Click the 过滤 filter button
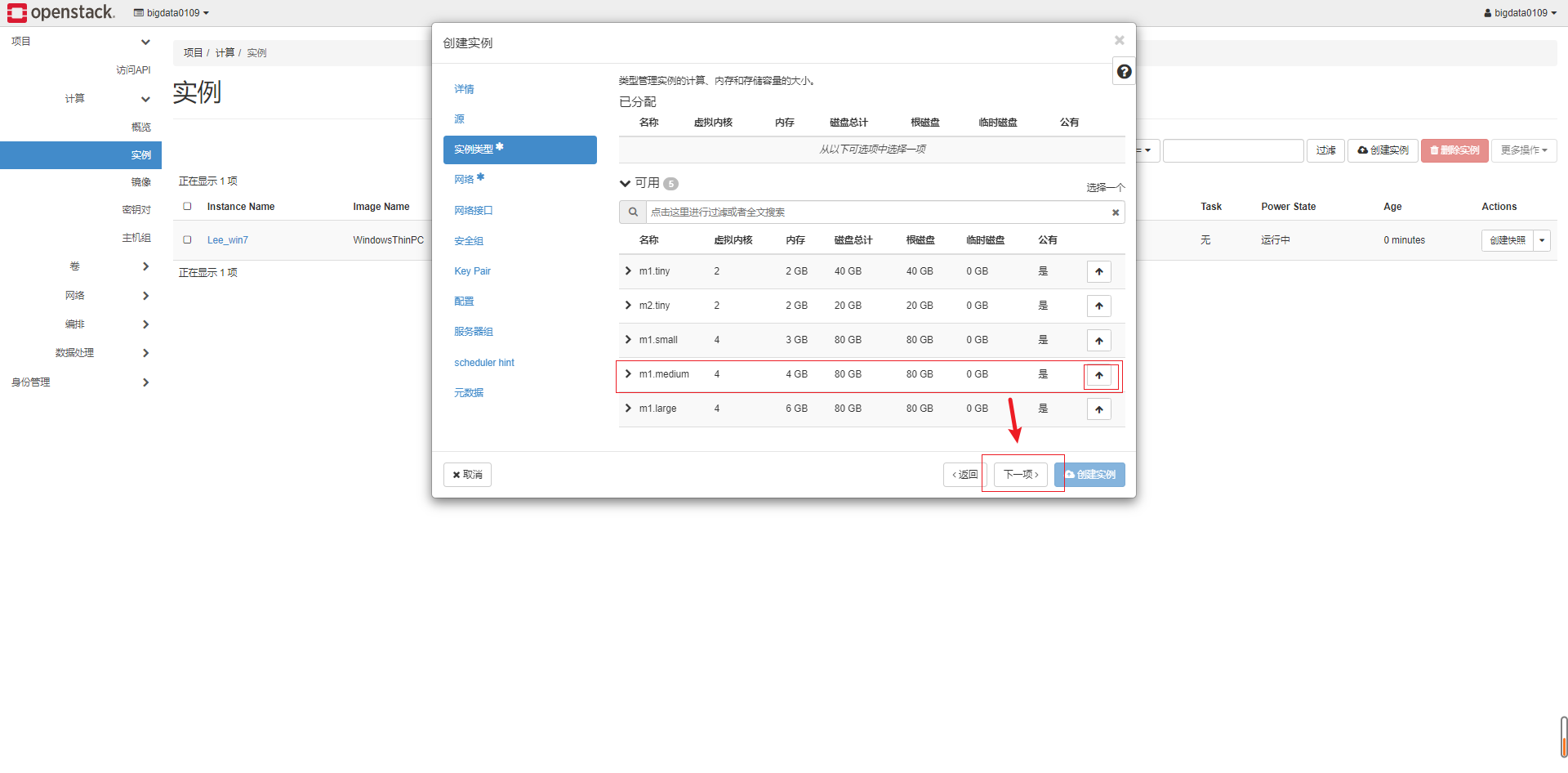 coord(1325,150)
